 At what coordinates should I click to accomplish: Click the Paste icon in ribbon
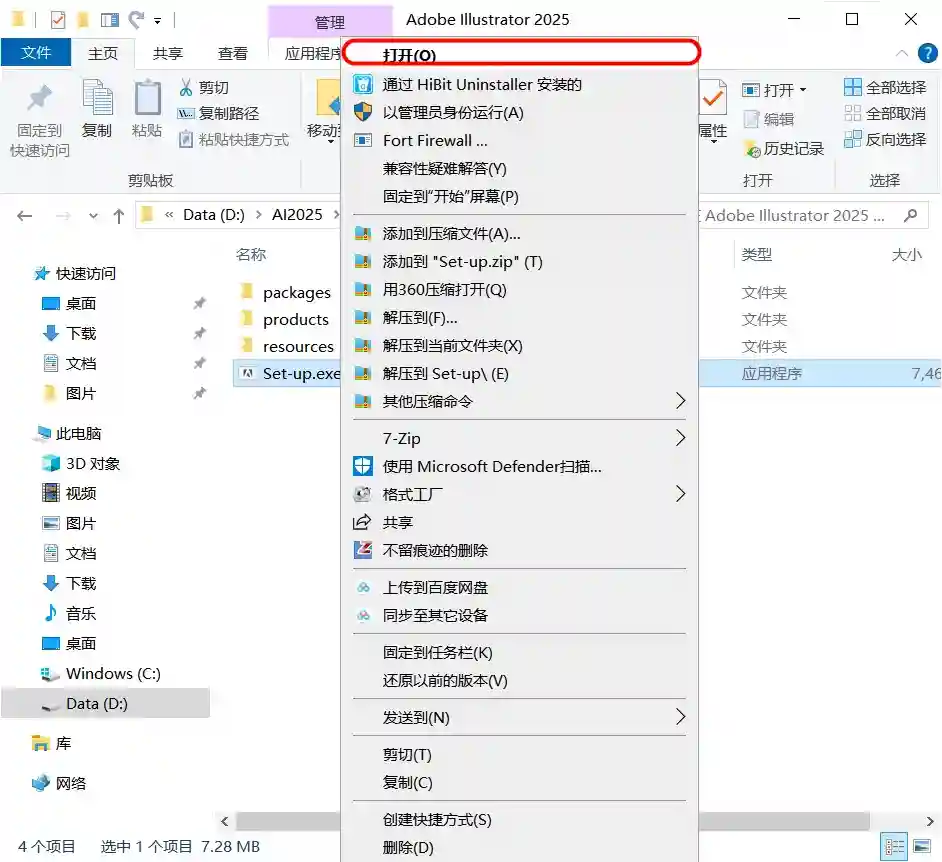click(147, 109)
